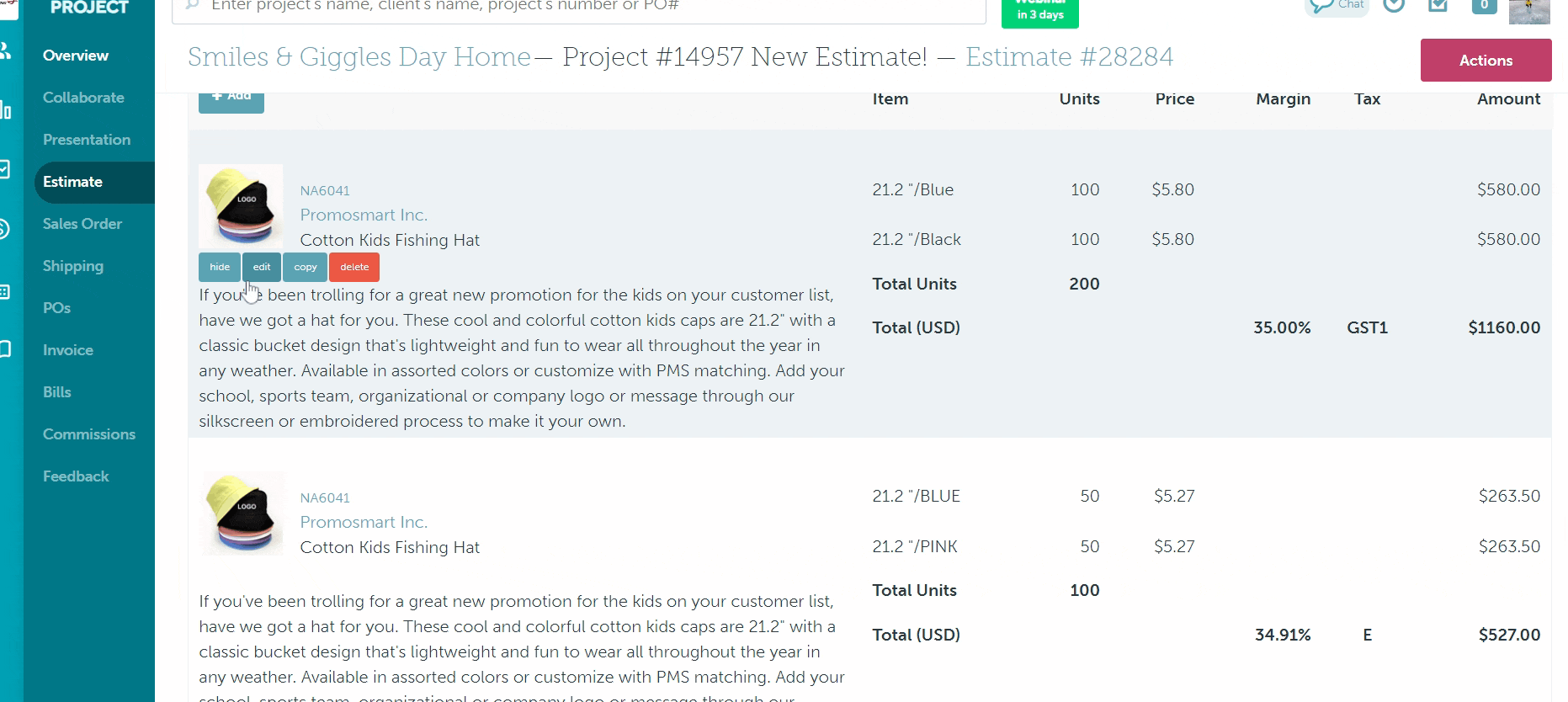Click the Tax column header
The width and height of the screenshot is (1568, 702).
tap(1367, 99)
